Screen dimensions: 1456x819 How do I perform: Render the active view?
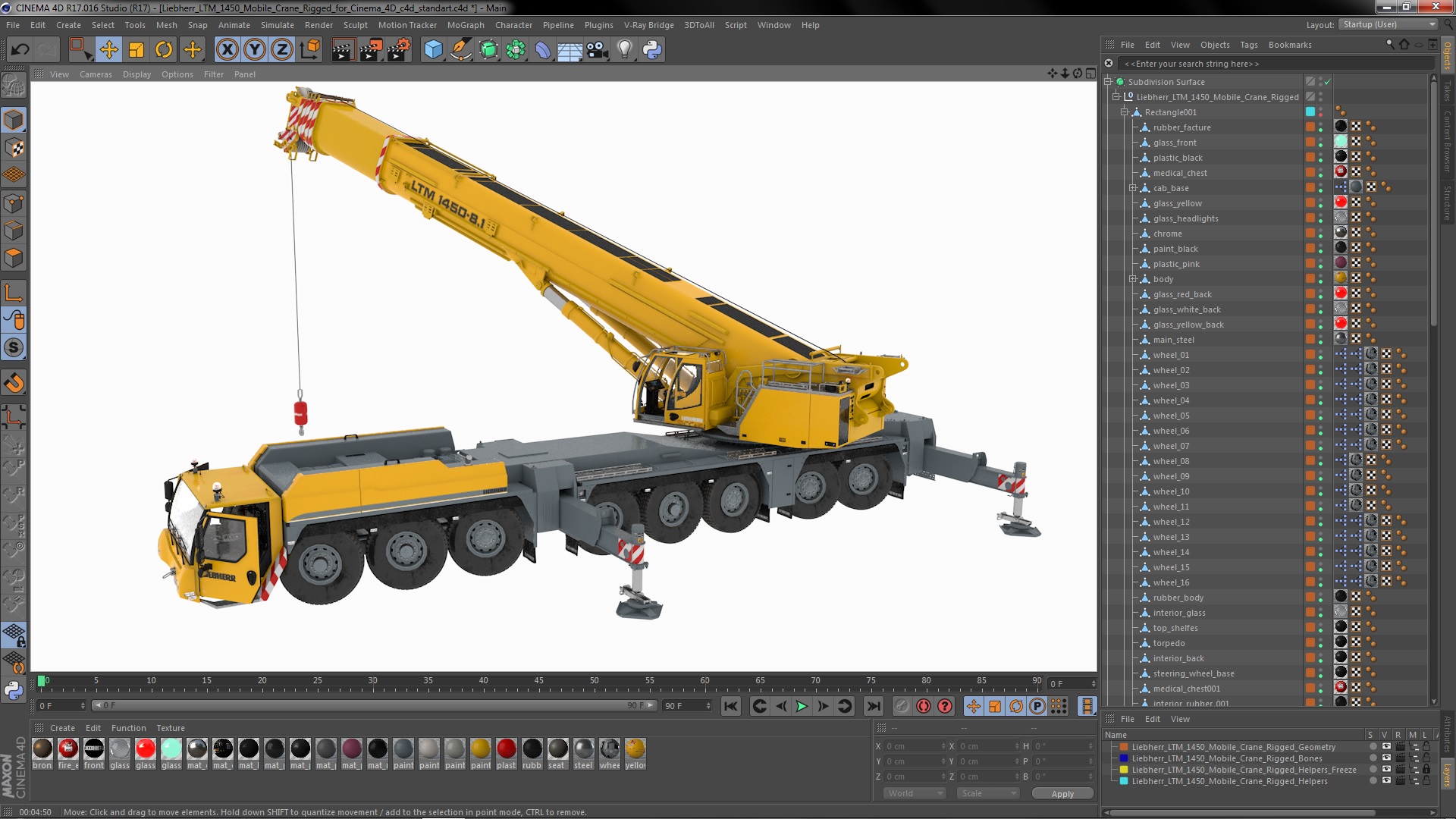coord(343,50)
